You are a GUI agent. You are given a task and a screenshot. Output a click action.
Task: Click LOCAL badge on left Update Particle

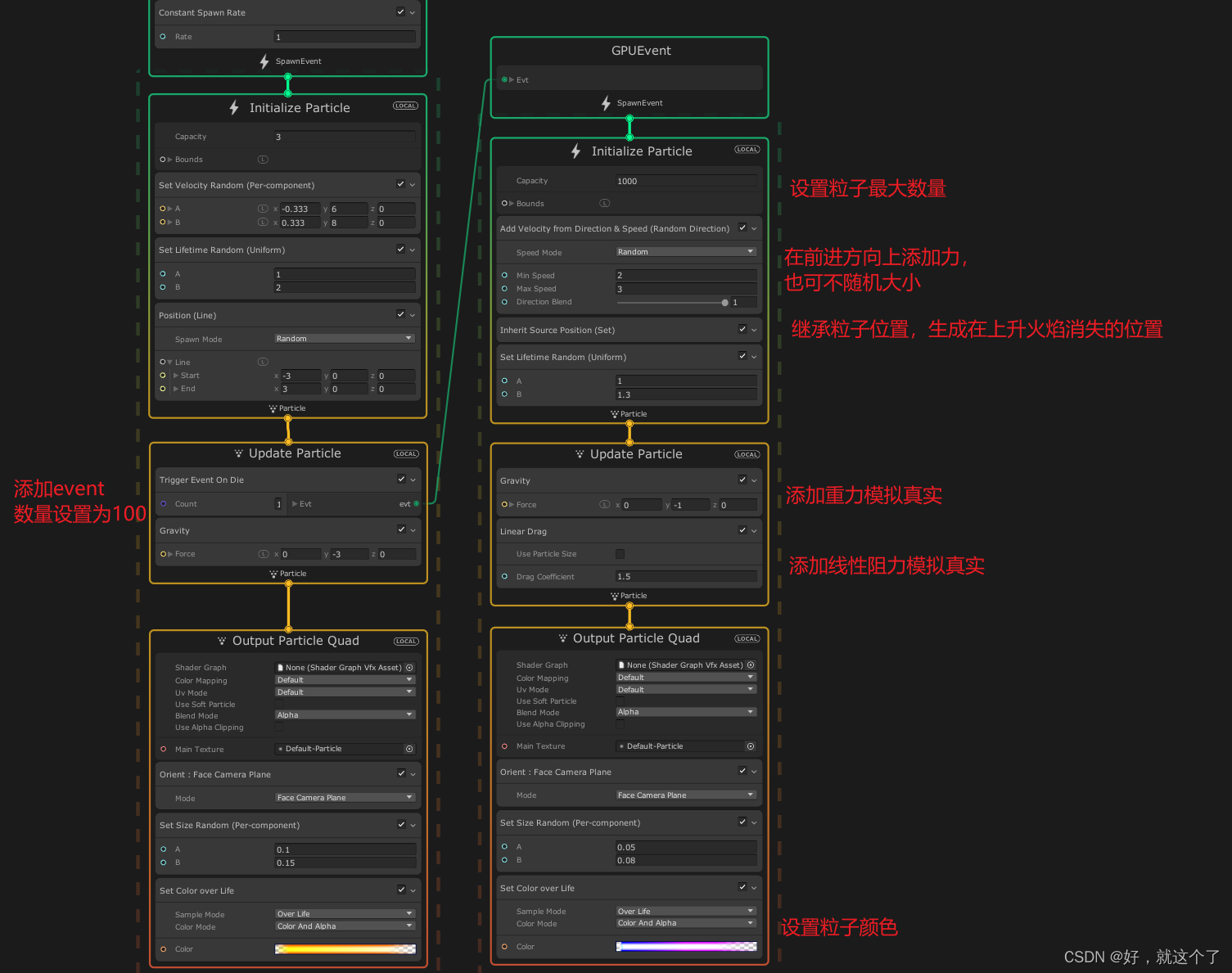(406, 453)
